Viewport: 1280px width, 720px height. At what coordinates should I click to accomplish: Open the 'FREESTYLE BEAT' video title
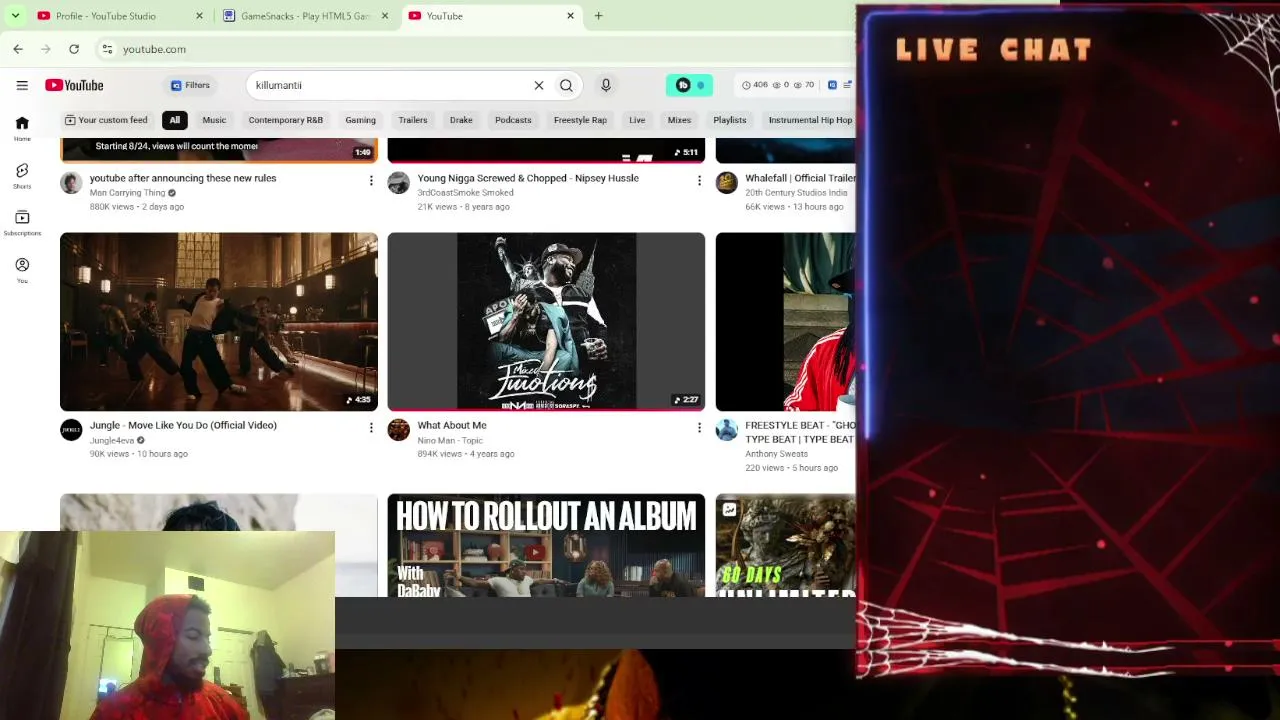coord(800,432)
